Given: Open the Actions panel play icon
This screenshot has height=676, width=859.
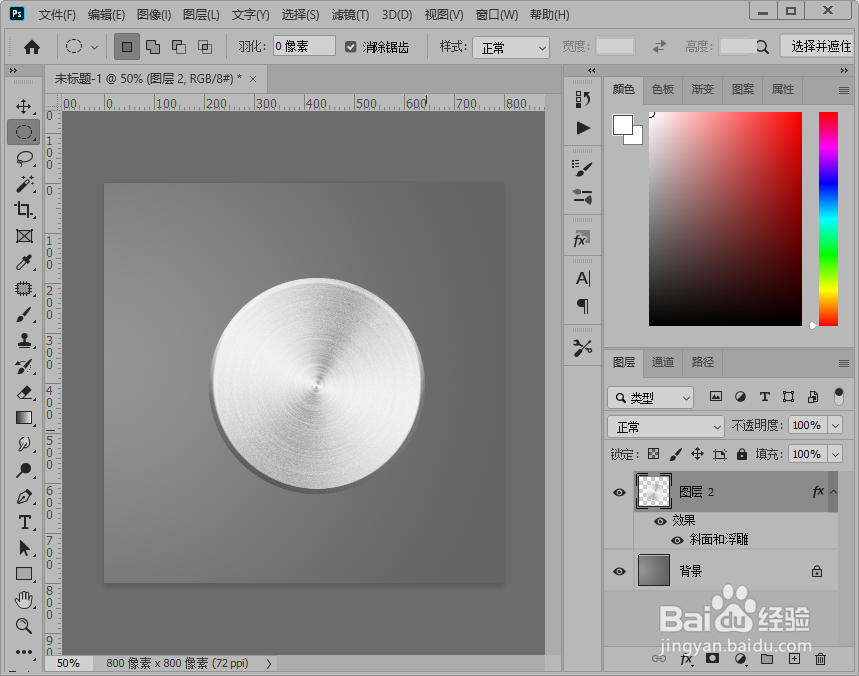Looking at the screenshot, I should tap(583, 128).
